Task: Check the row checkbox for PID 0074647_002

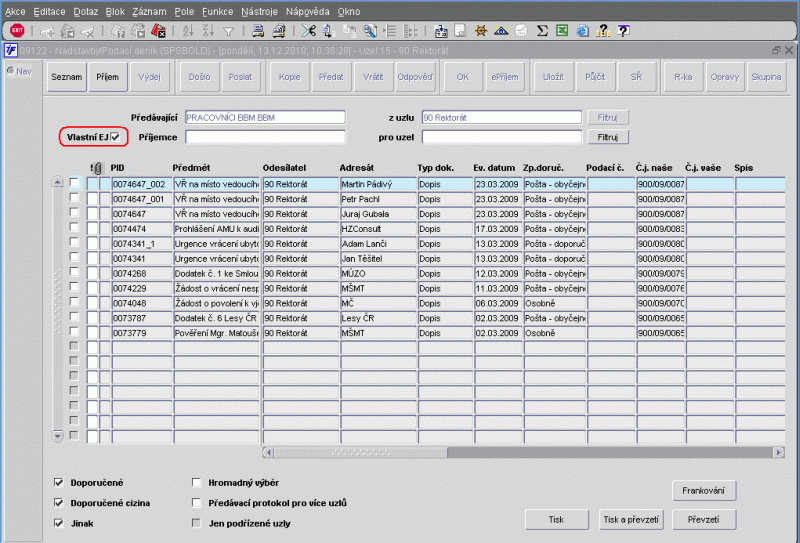Action: pos(74,183)
